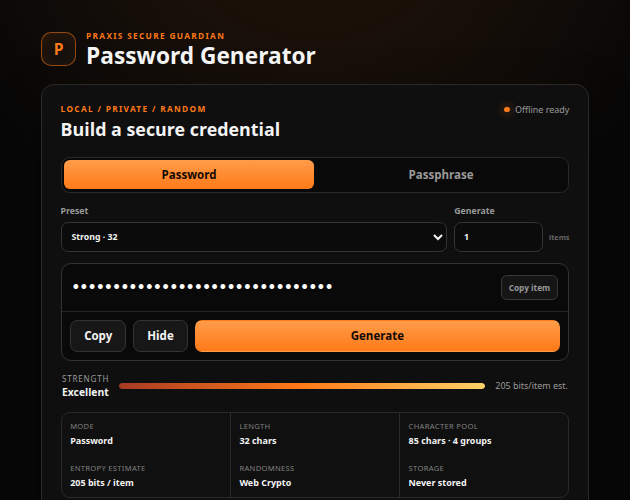Screen dimensions: 630x500
Task: Click the '205 bits / item' entropy value
Action: point(102,483)
